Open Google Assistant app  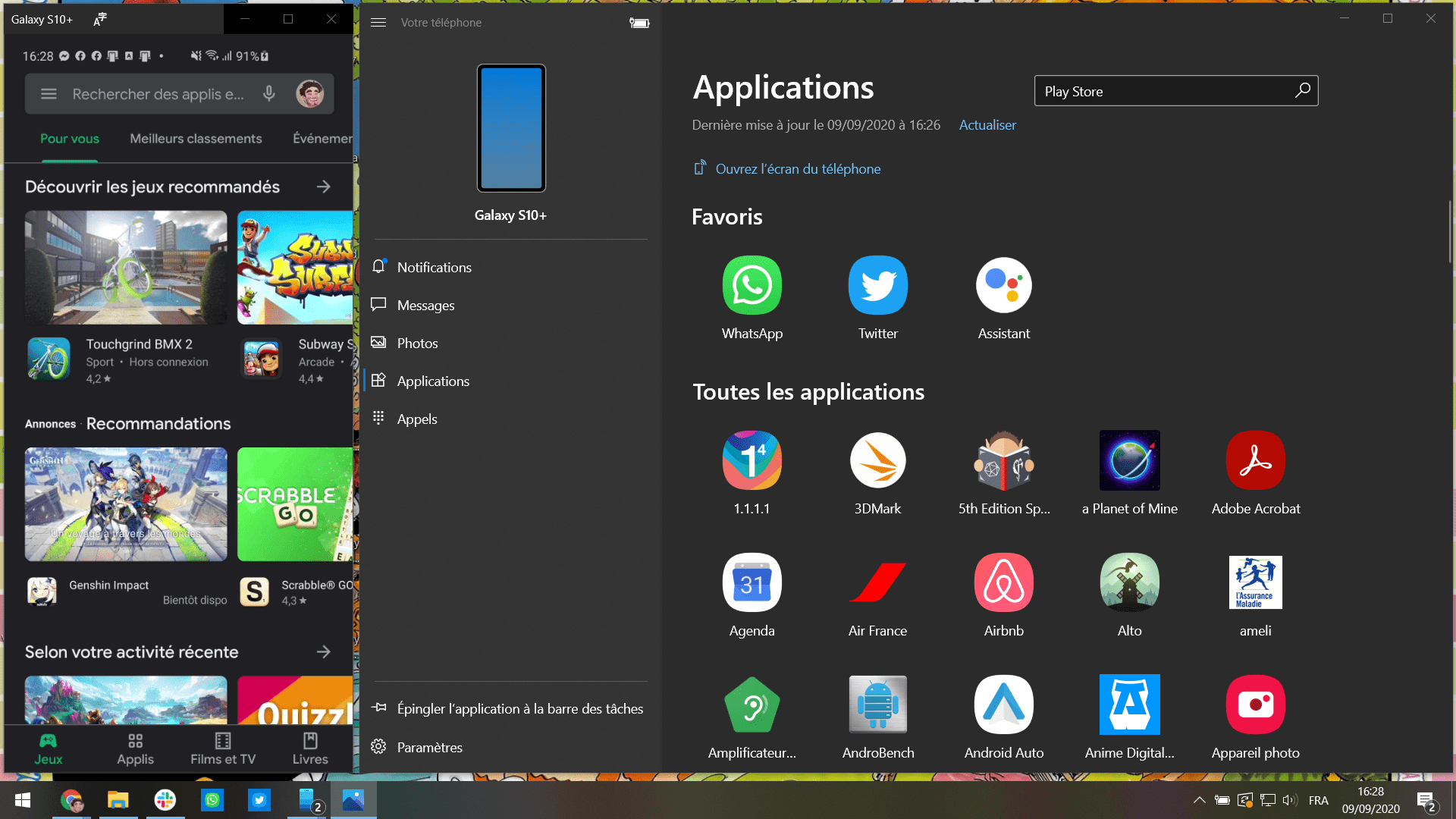(x=1004, y=285)
